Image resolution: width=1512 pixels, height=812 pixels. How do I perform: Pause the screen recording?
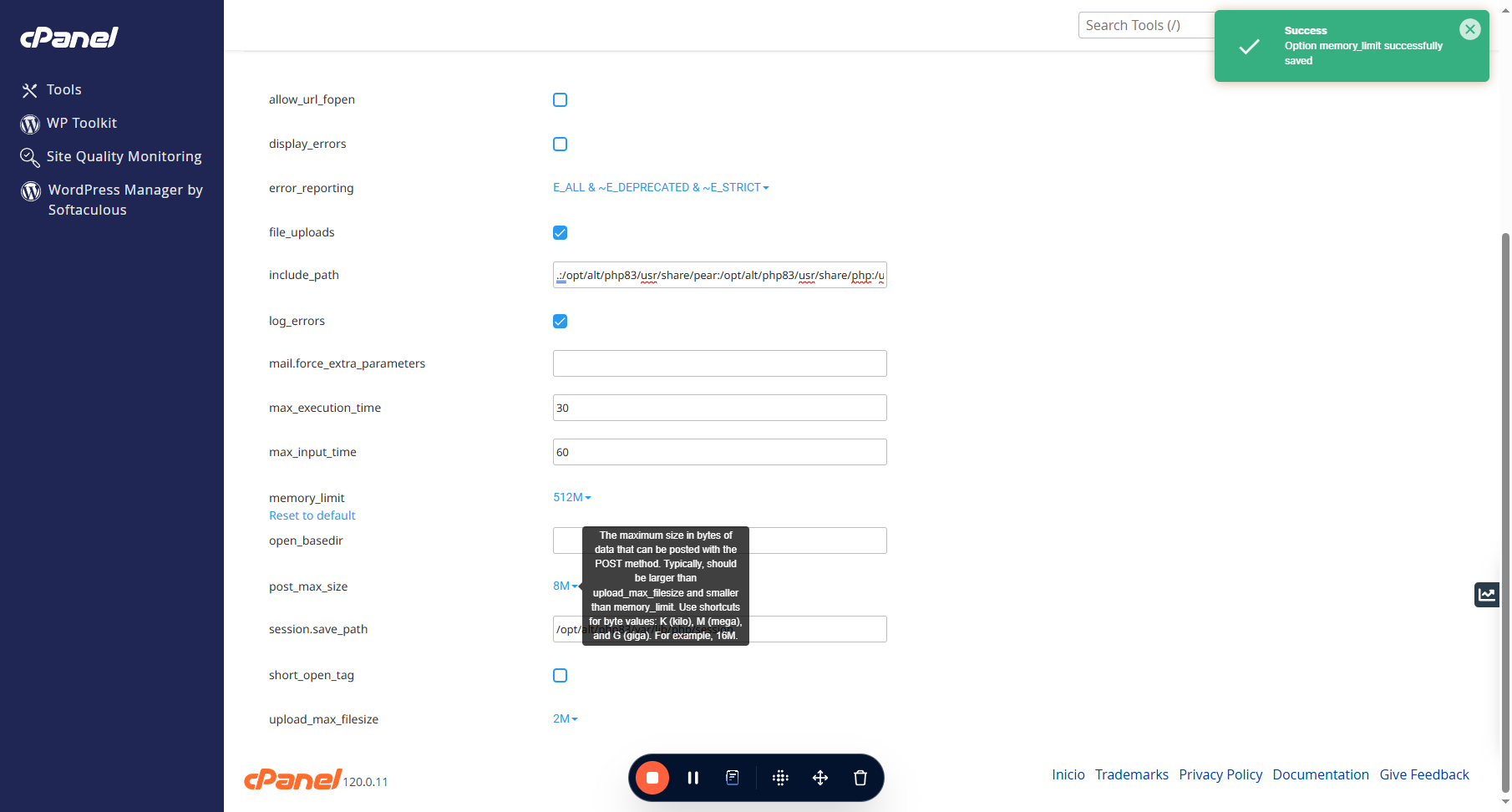coord(693,778)
